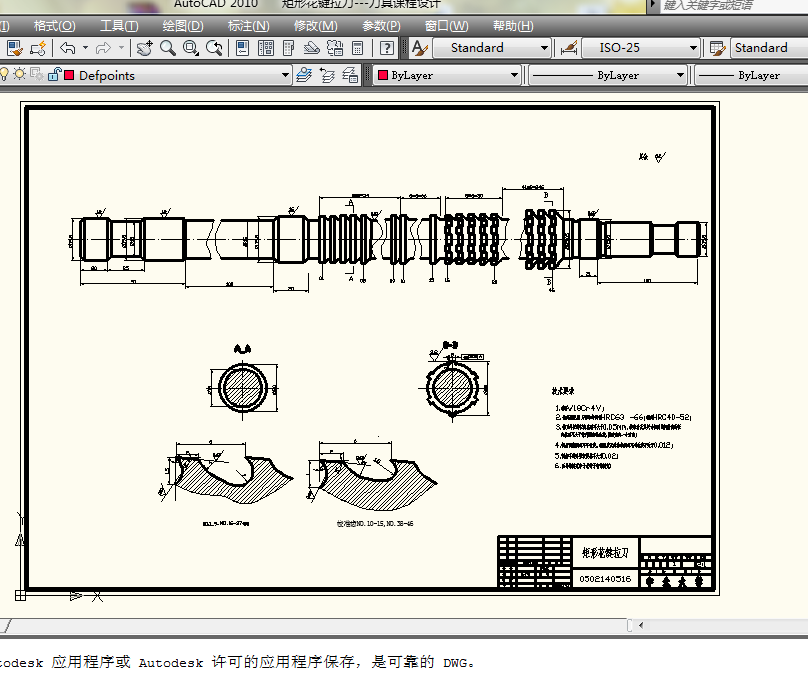Open the Markup Set Manager icon

[x=334, y=48]
